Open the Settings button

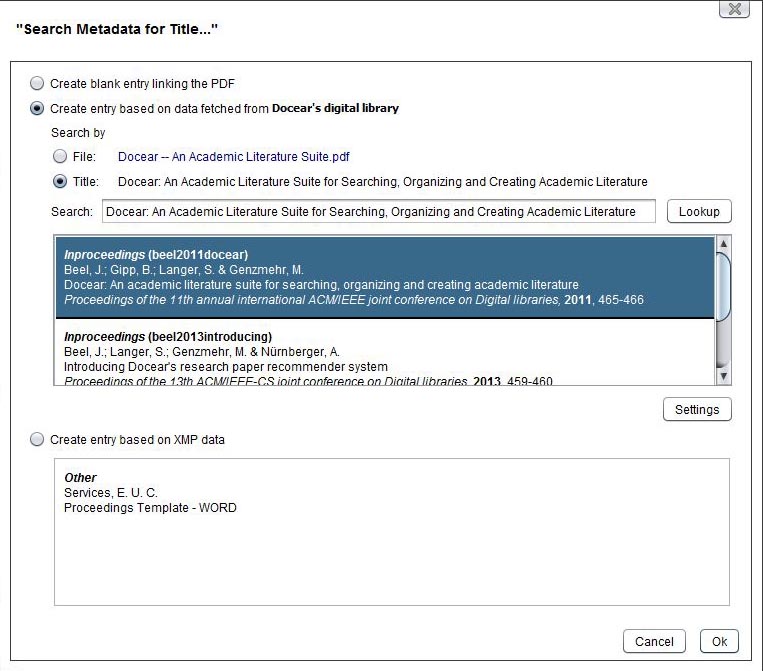tap(697, 409)
